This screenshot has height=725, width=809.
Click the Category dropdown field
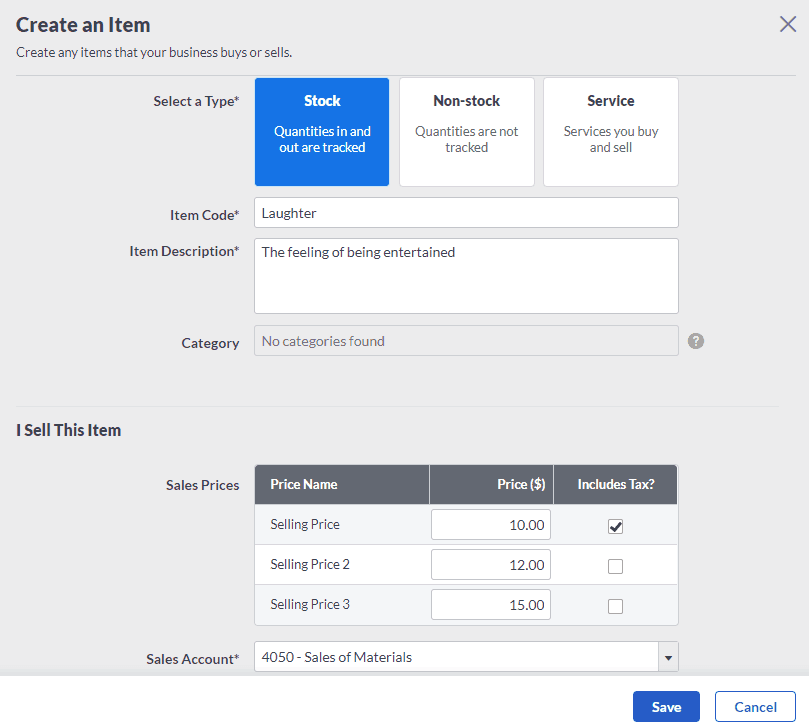[x=466, y=341]
